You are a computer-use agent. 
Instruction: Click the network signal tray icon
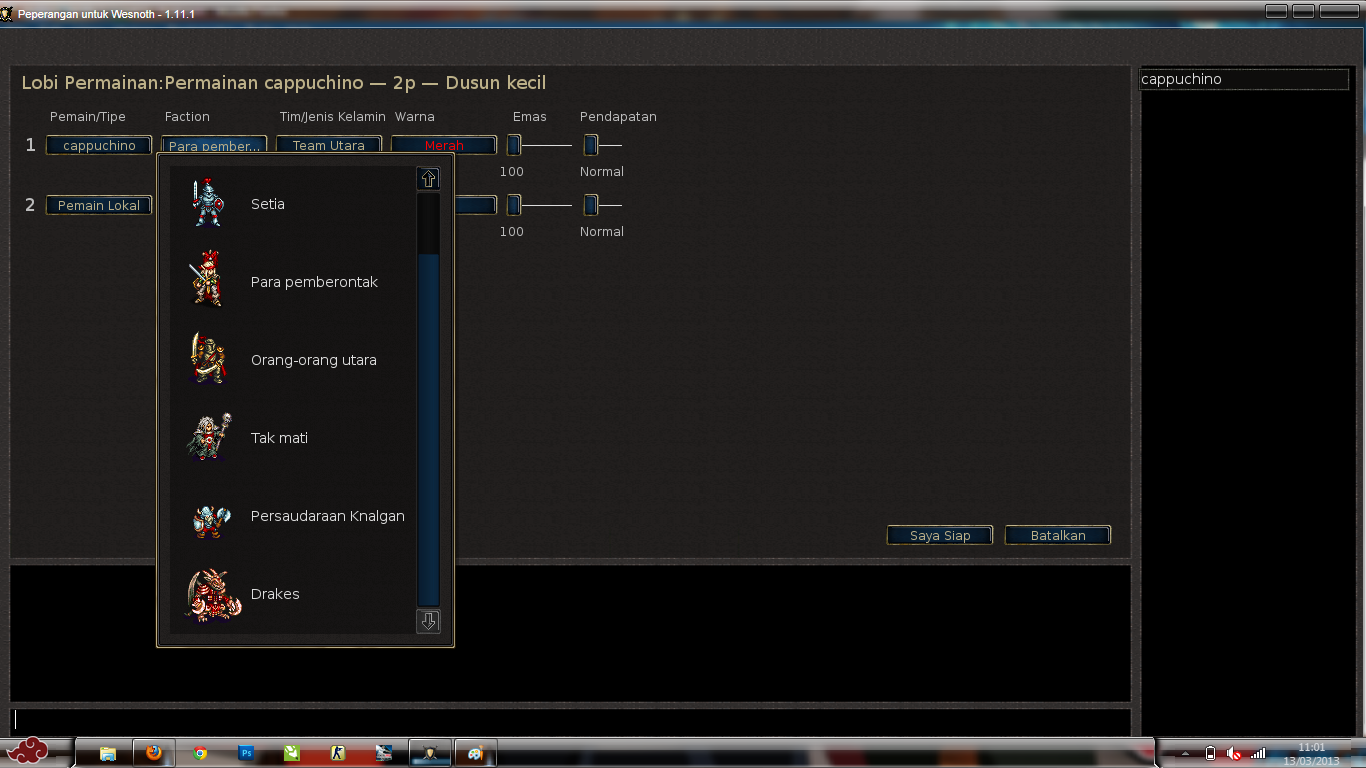click(x=1258, y=753)
